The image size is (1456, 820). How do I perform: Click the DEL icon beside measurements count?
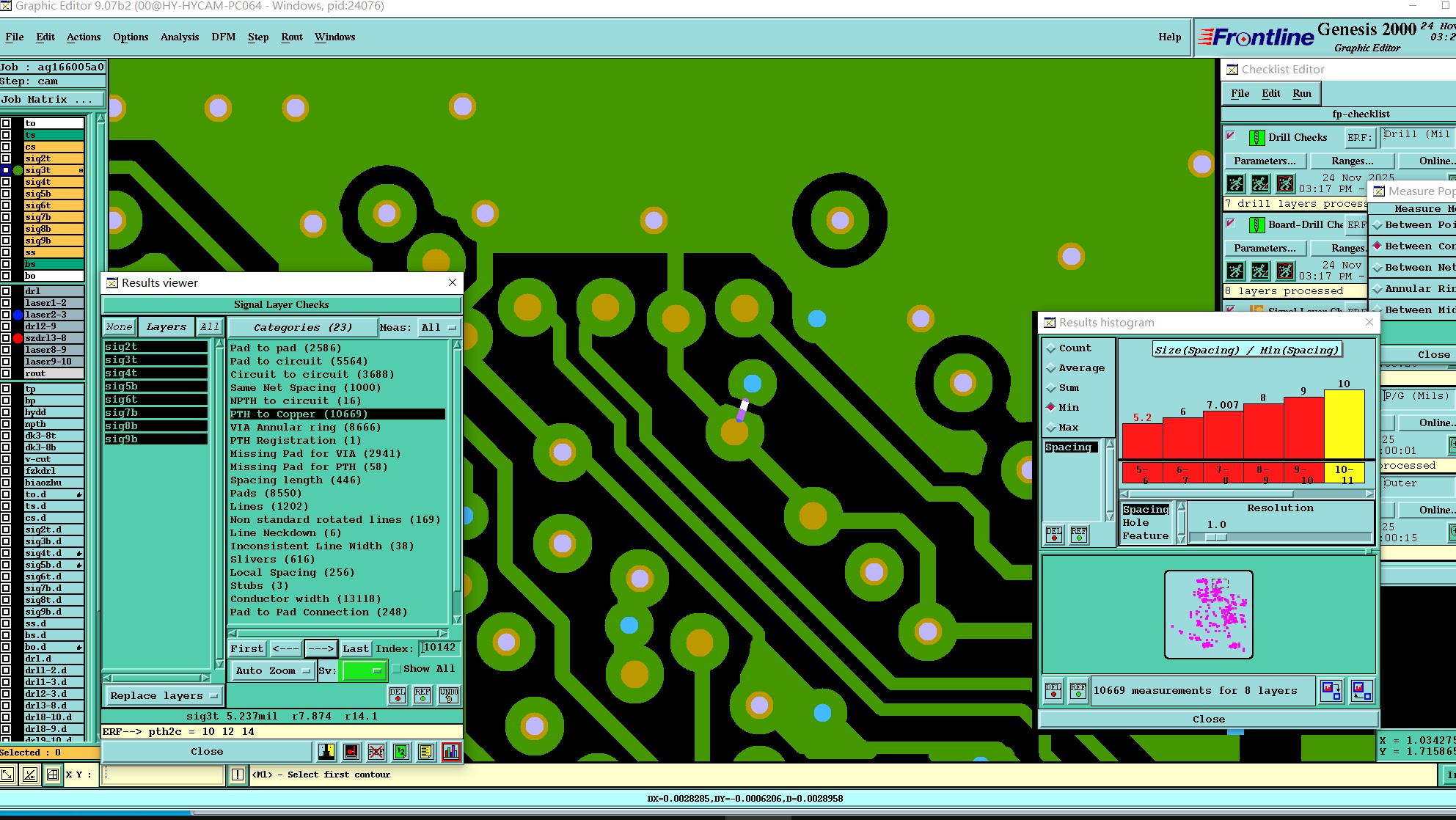click(x=1053, y=691)
